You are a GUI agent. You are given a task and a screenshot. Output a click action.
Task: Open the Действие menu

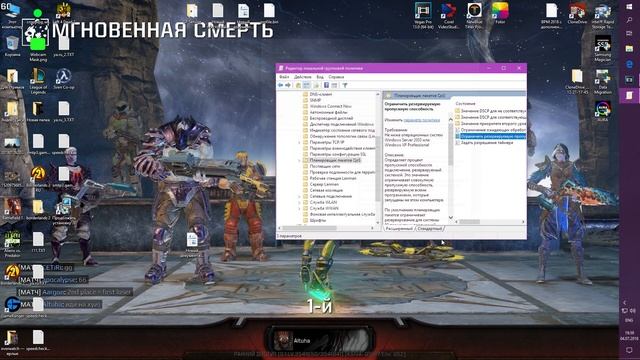pos(302,77)
